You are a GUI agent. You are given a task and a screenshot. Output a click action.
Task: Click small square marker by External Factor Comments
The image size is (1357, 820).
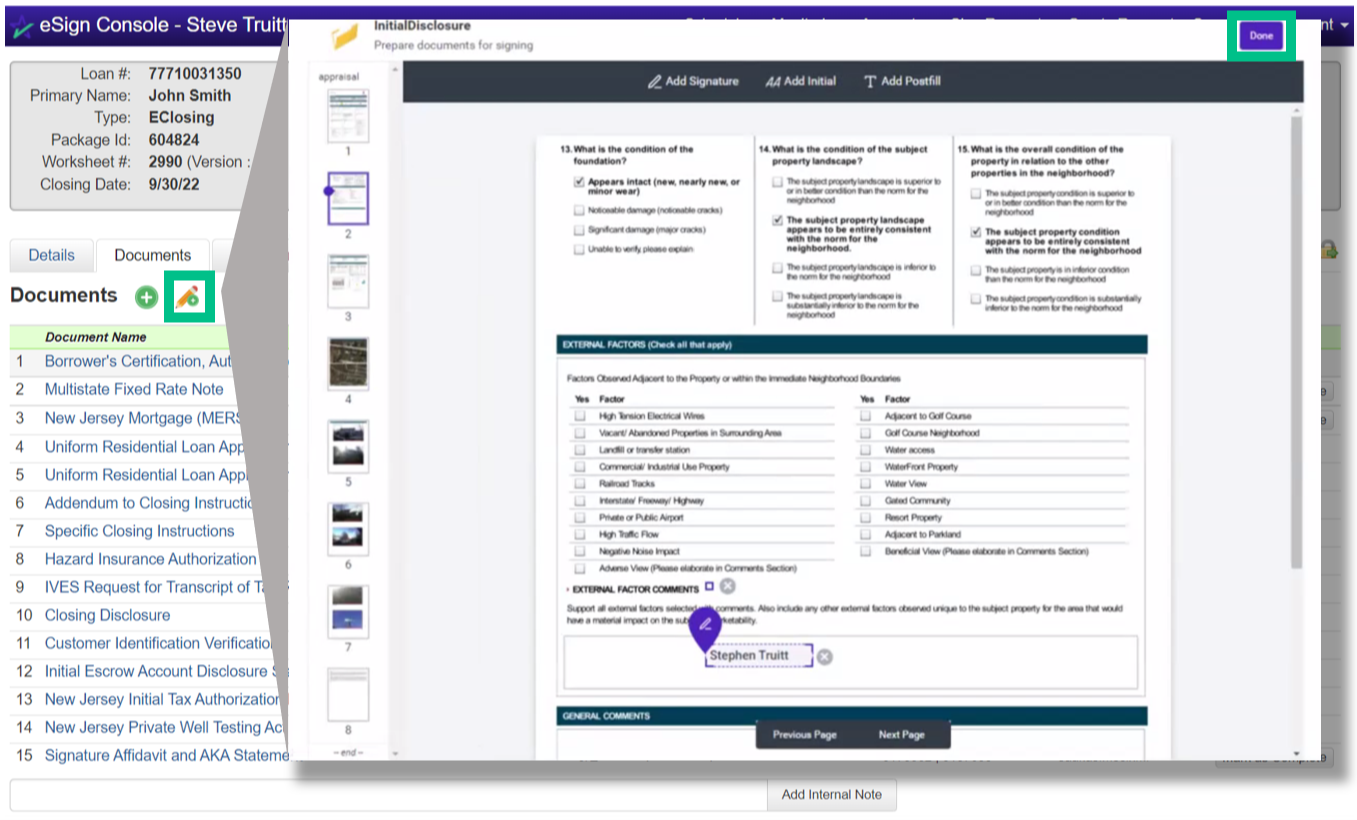pyautogui.click(x=709, y=587)
